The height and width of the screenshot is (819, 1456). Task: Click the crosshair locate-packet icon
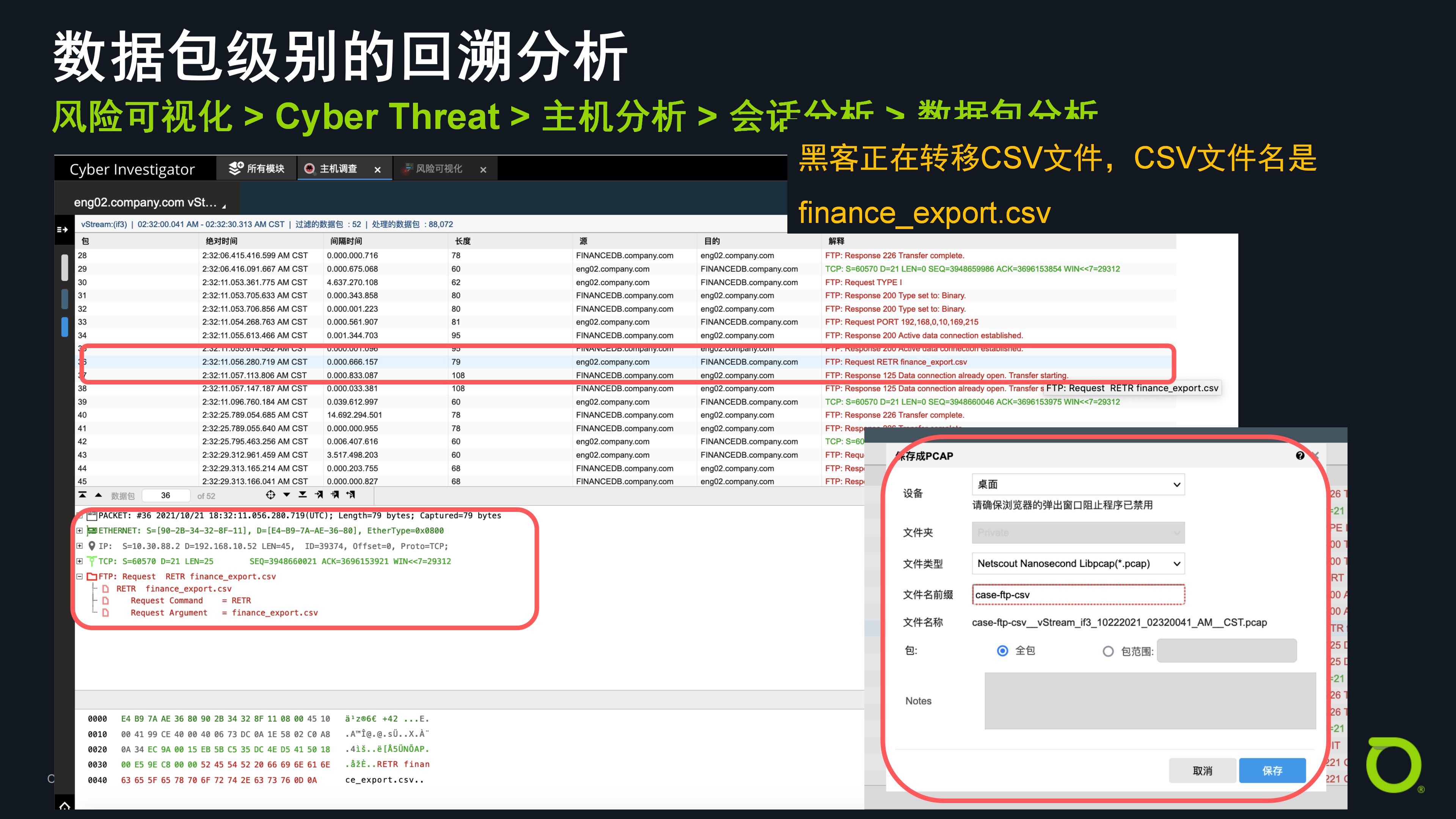[x=271, y=495]
